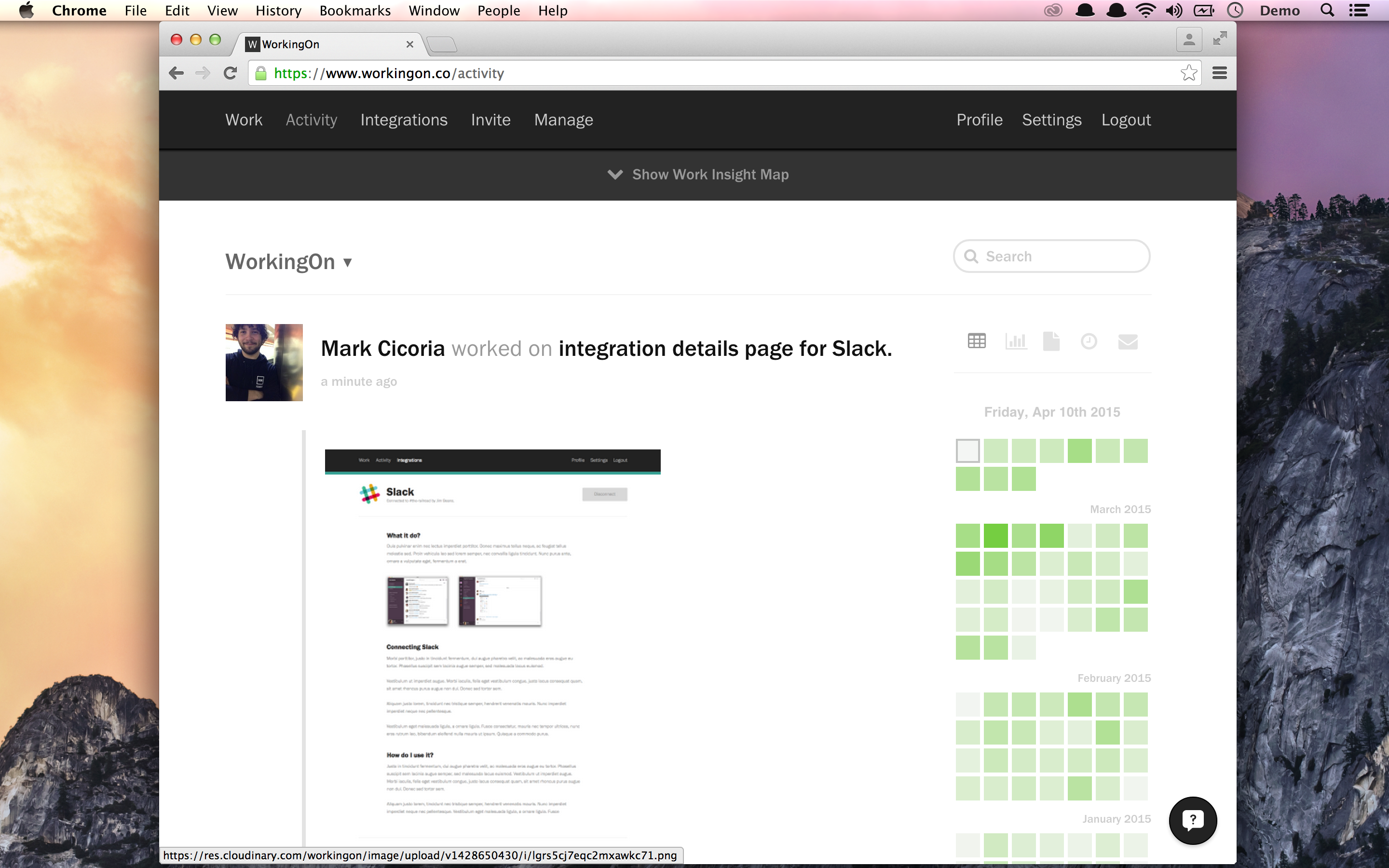Open Mark Cicoria's profile name link
Screen dimensions: 1389x868
pyautogui.click(x=382, y=349)
